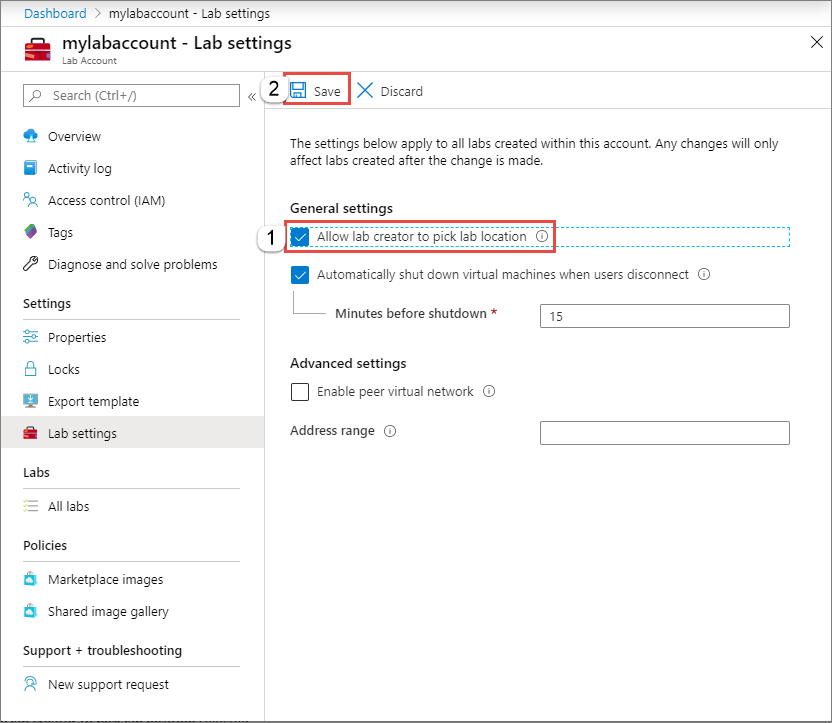Screen dimensions: 832x723
Task: Close the Lab settings blade
Action: 817,42
